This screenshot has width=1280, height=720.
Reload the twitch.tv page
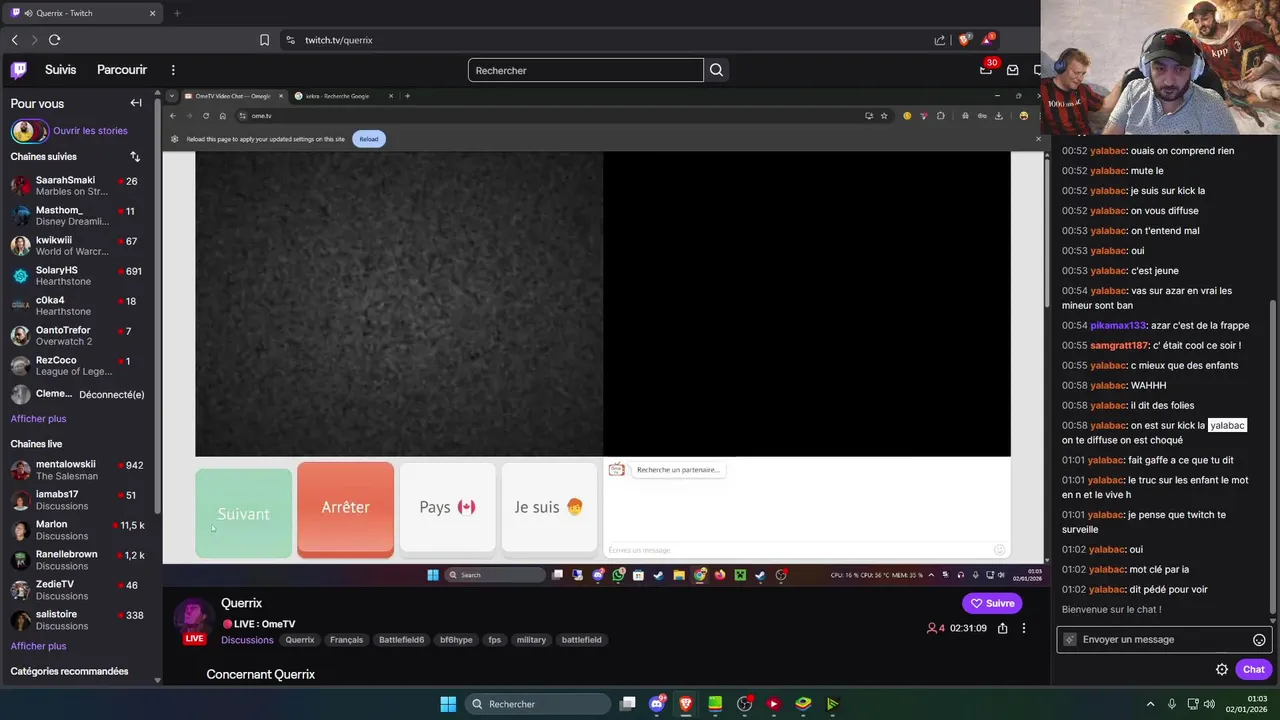coord(54,40)
